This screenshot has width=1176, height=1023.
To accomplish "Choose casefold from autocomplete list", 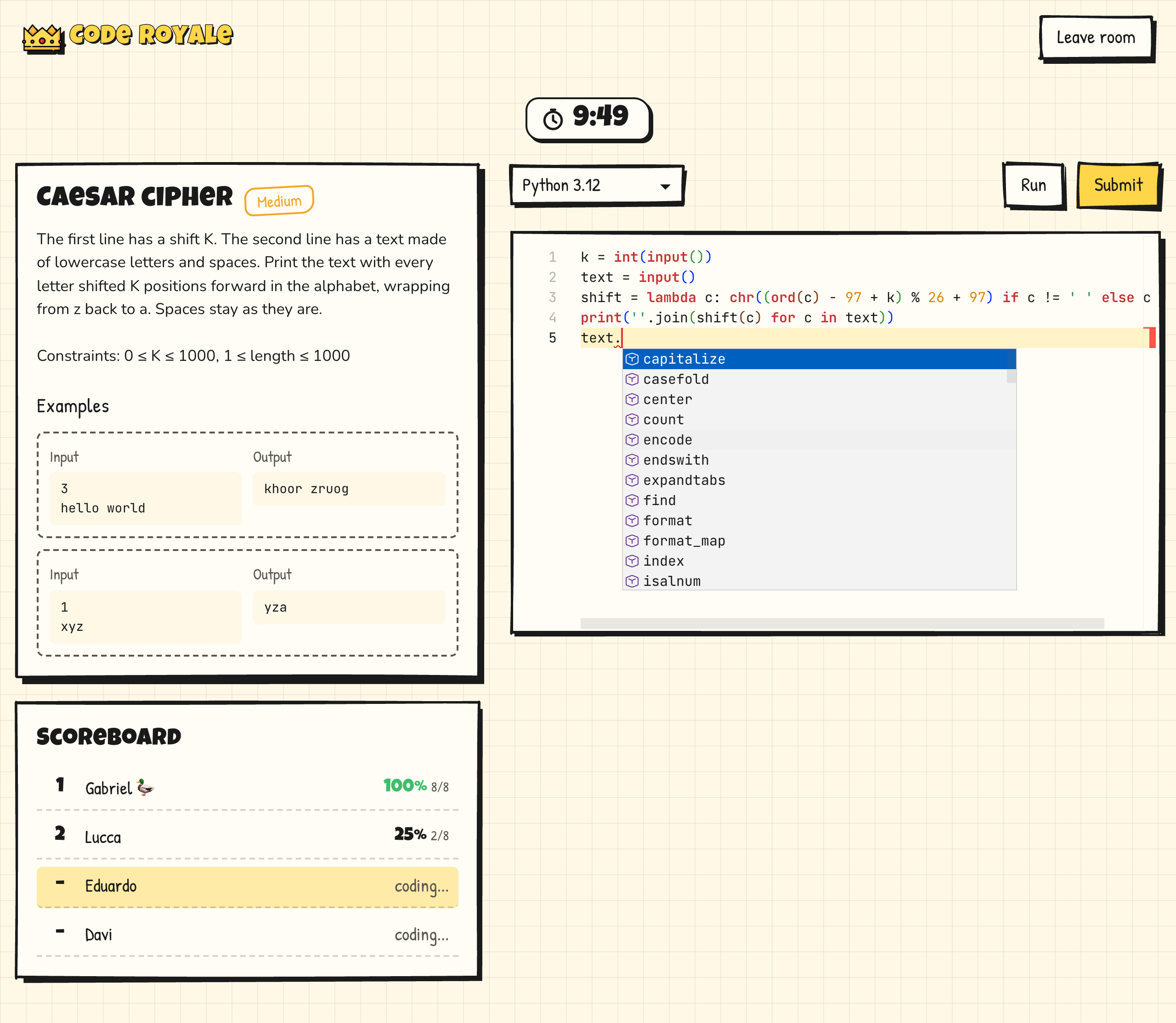I will point(819,379).
